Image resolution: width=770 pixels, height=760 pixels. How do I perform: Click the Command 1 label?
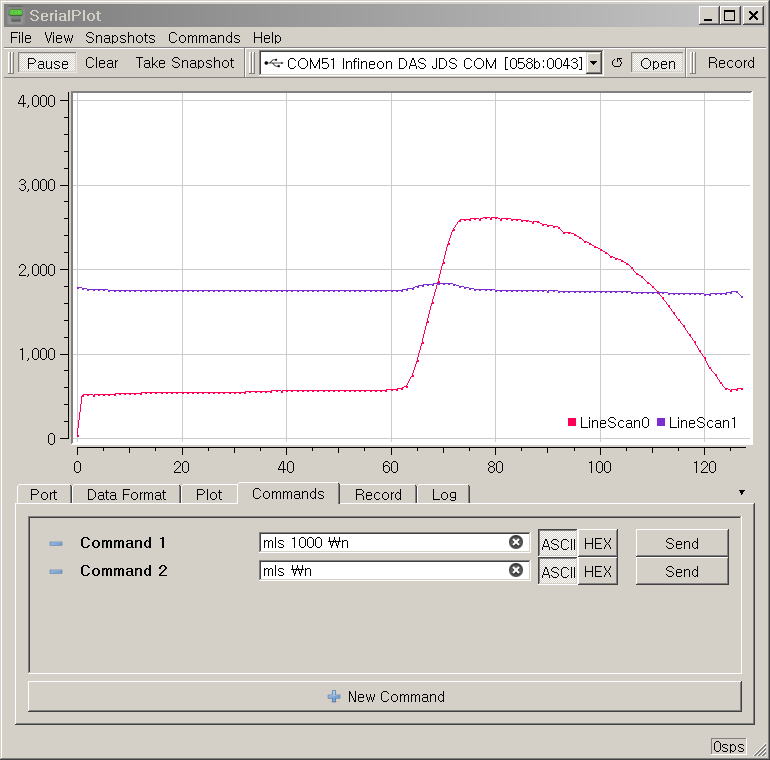coord(123,543)
